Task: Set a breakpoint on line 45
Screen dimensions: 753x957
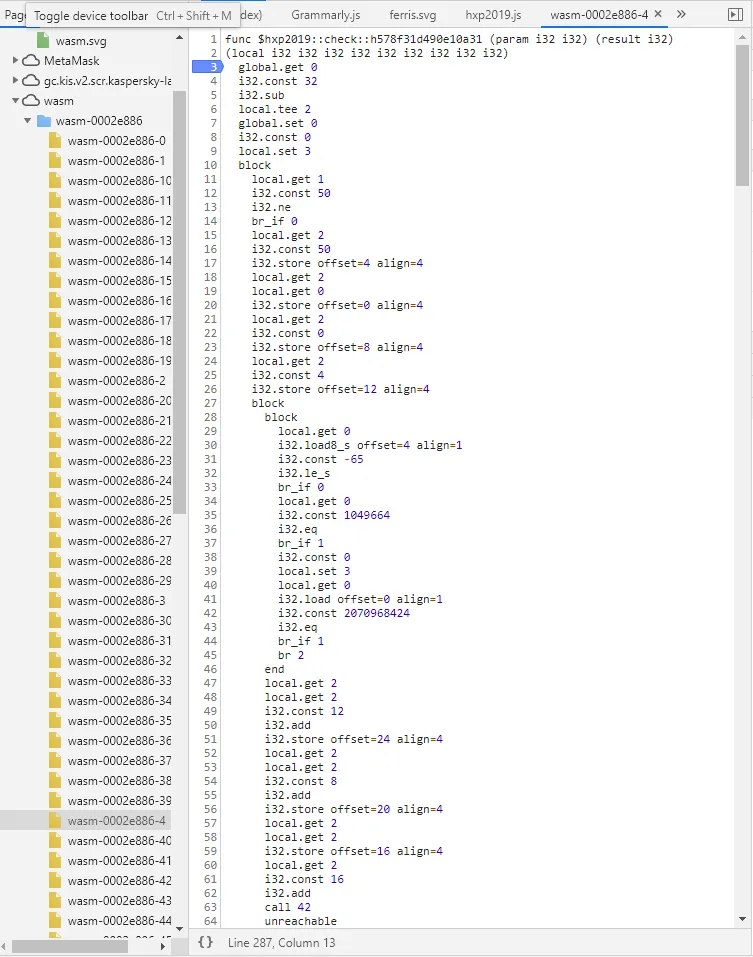Action: coord(210,655)
